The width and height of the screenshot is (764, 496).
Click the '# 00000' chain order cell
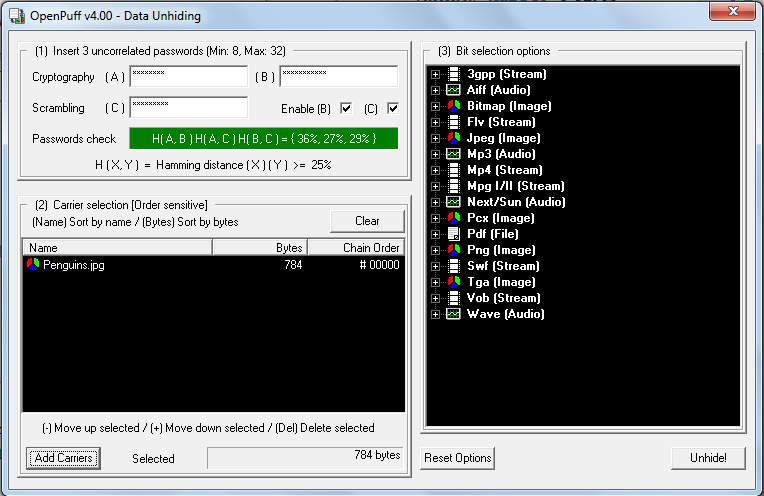(x=379, y=265)
